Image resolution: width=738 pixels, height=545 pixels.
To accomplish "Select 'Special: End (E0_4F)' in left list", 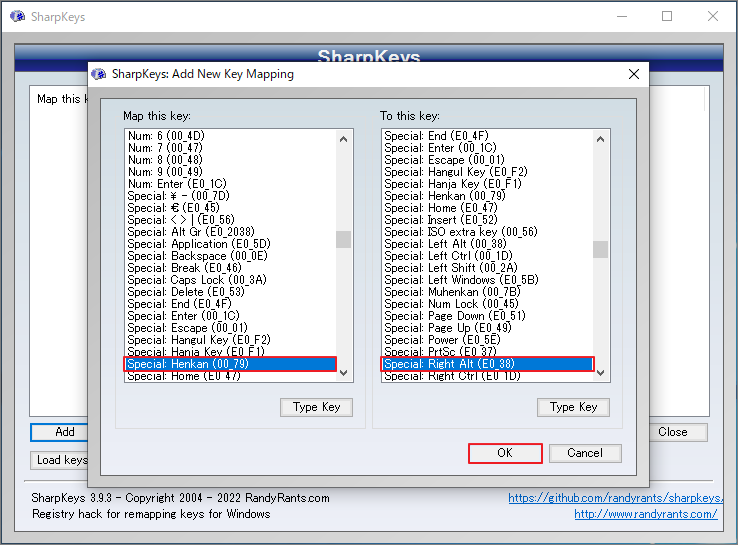I will click(231, 304).
